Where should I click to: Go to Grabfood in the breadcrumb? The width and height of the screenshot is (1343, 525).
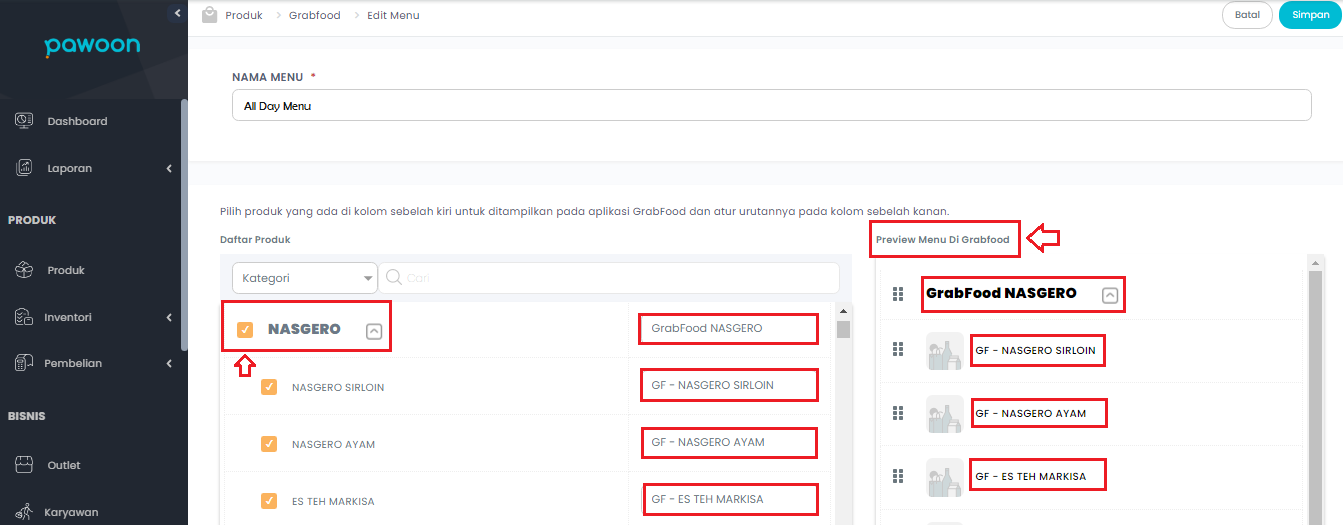[x=314, y=16]
